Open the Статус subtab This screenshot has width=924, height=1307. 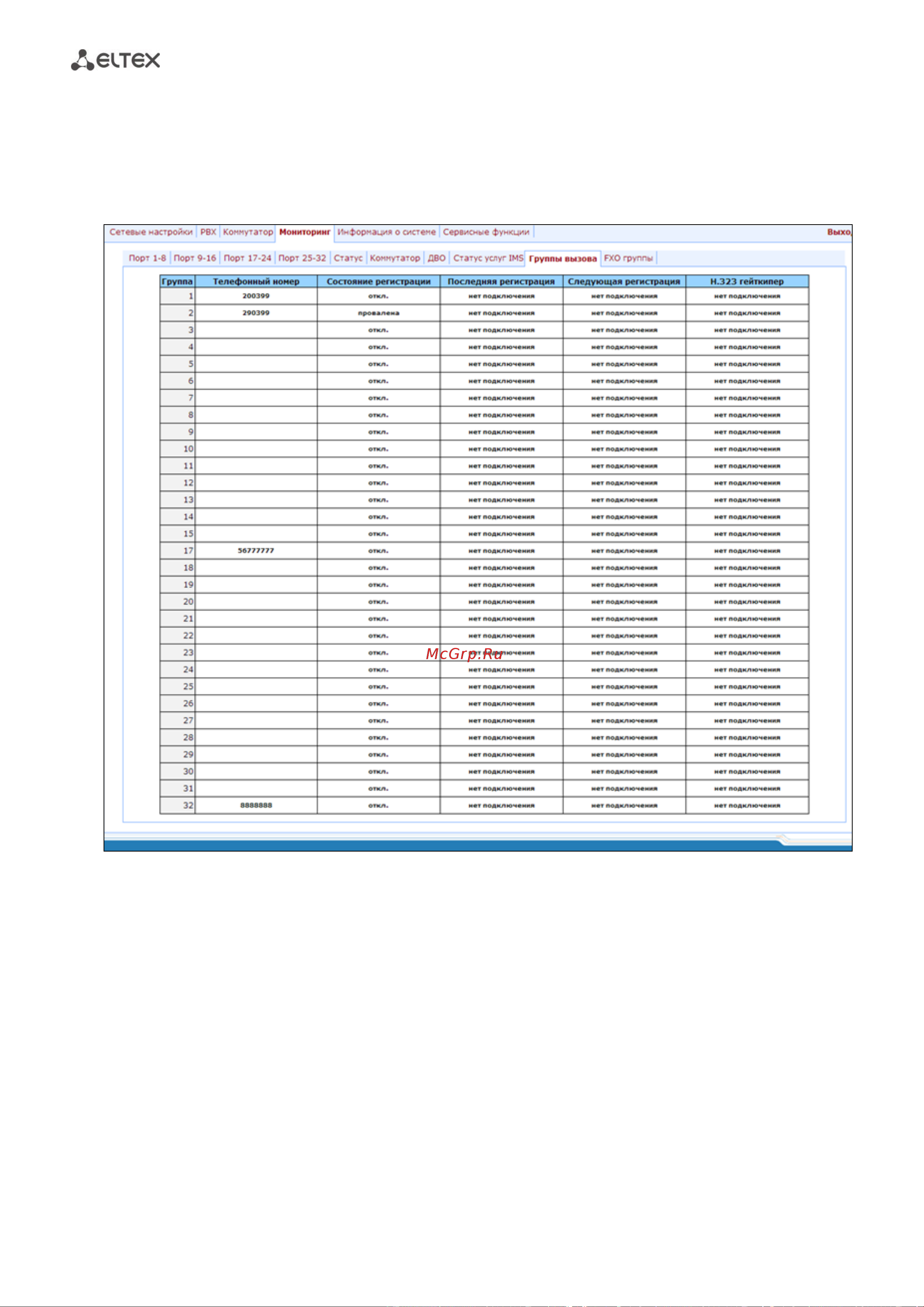click(x=348, y=258)
